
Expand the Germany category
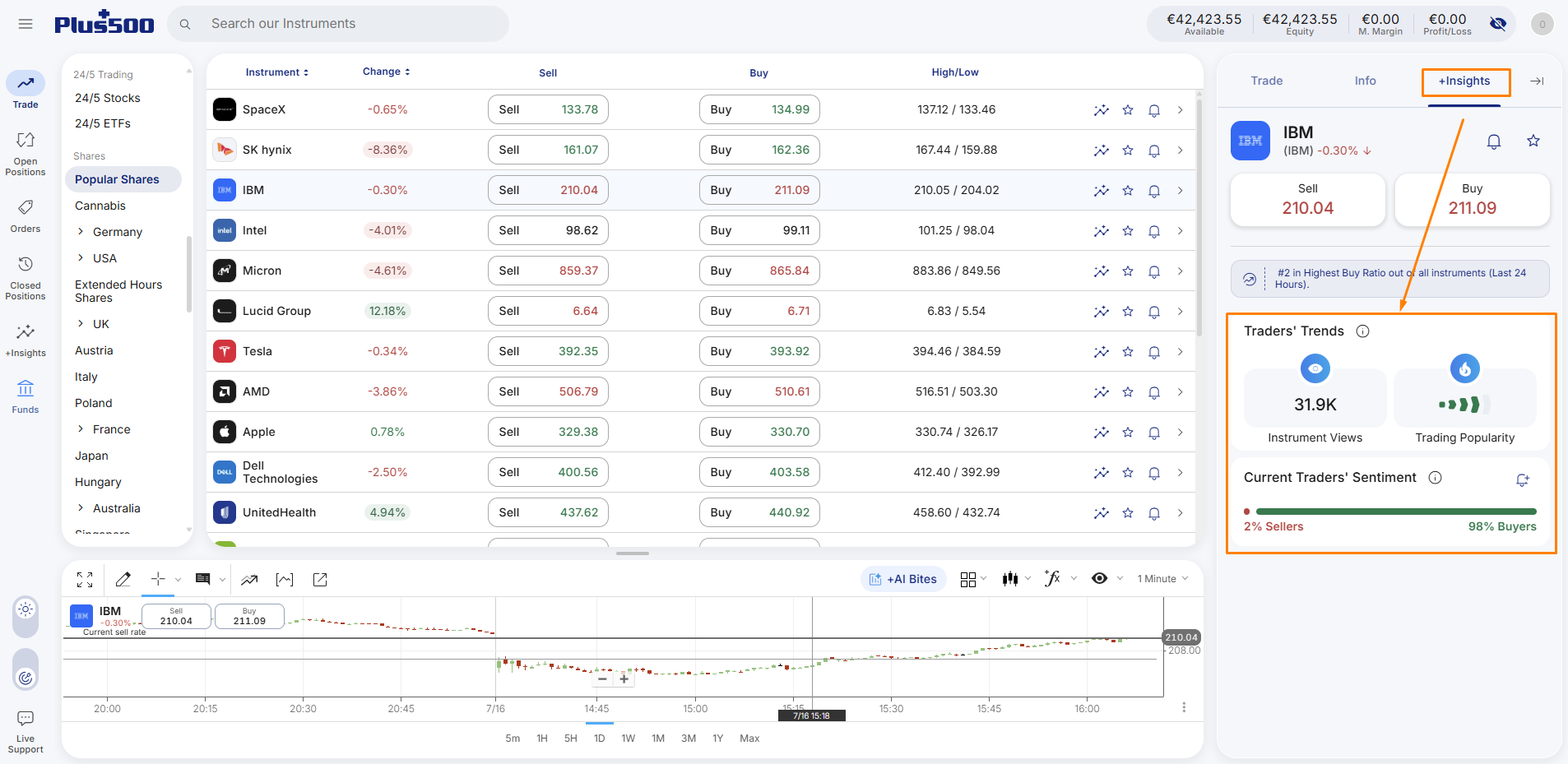81,232
